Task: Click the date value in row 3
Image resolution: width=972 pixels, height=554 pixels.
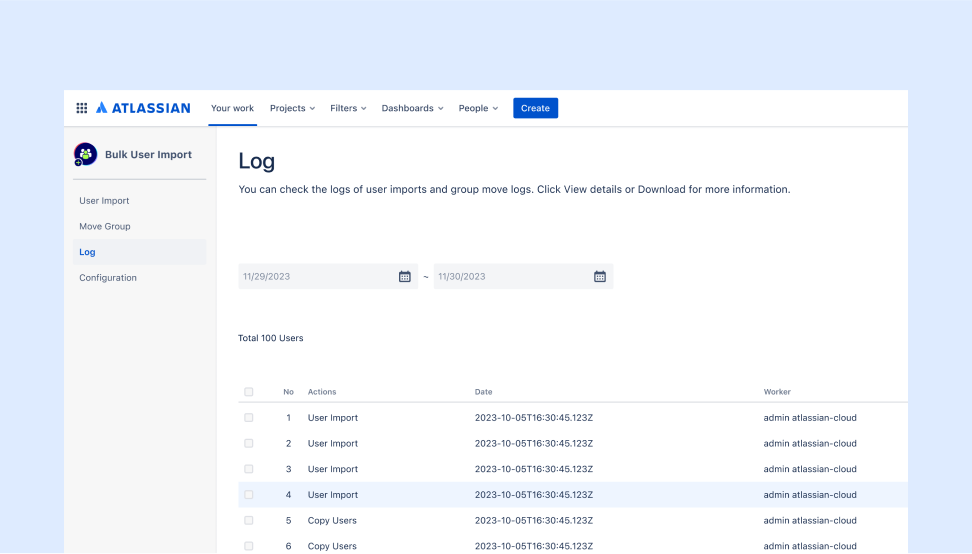Action: [534, 469]
